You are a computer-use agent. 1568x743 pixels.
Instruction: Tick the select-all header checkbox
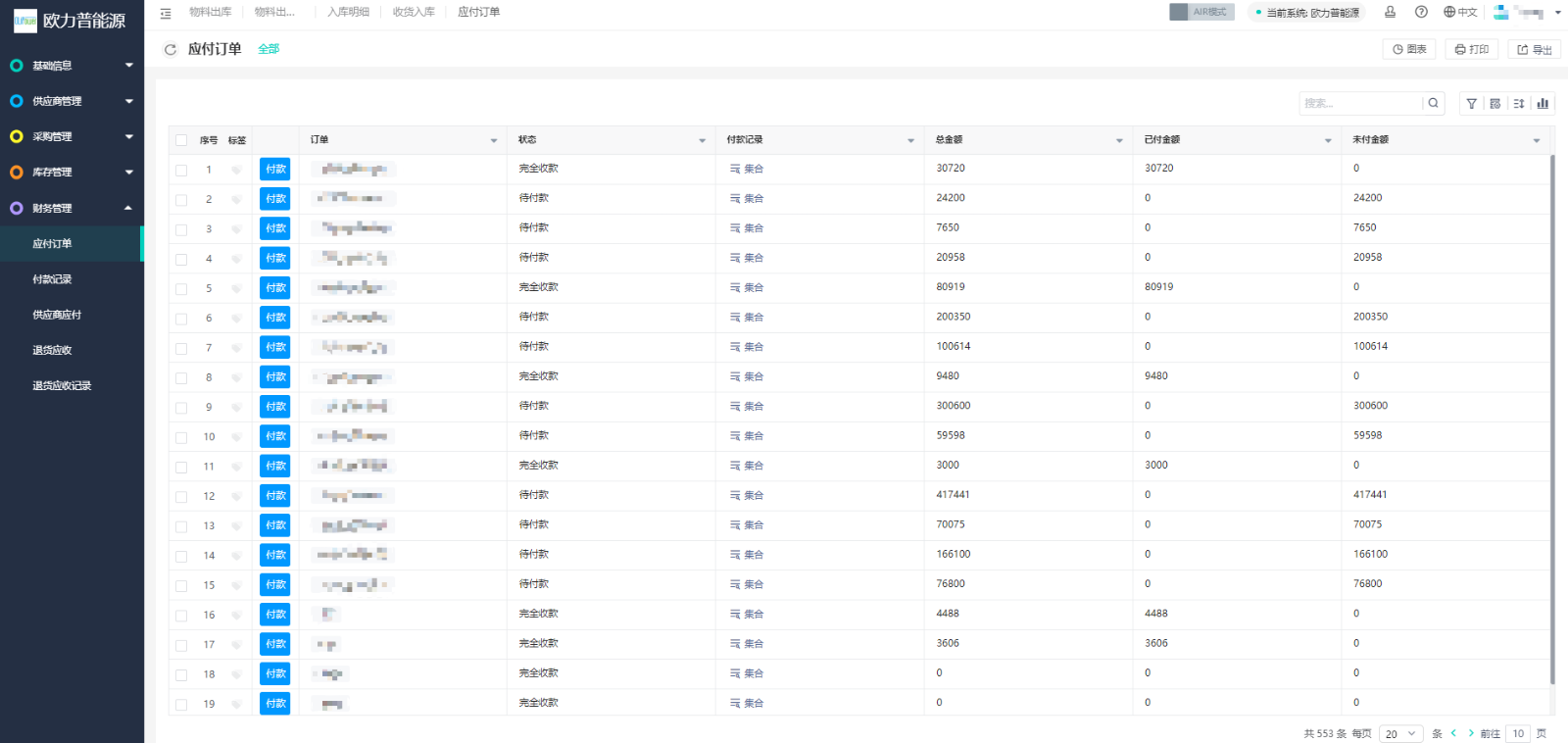point(181,140)
